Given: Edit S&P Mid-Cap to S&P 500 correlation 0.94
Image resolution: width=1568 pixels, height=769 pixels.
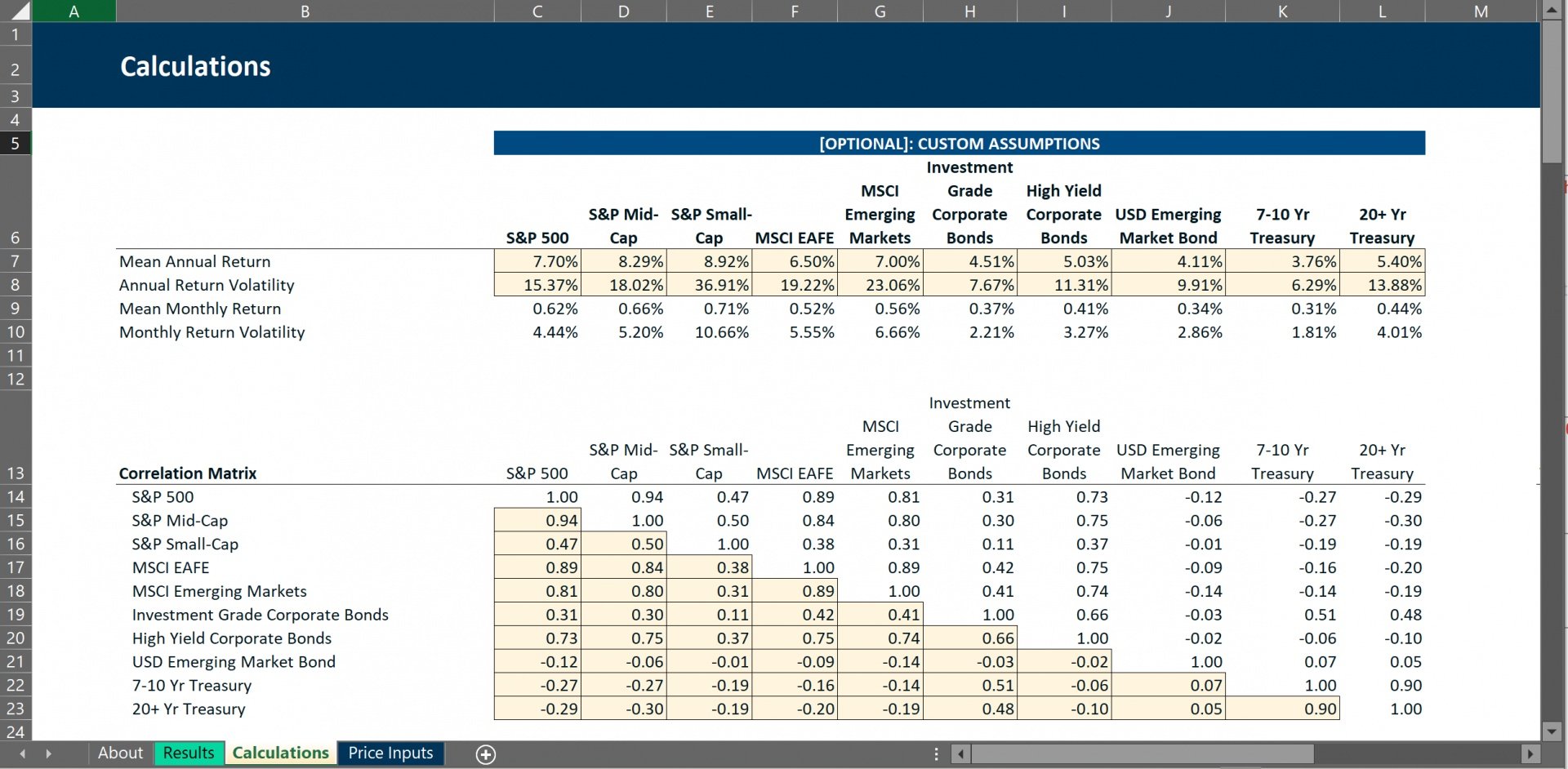Looking at the screenshot, I should pyautogui.click(x=537, y=520).
